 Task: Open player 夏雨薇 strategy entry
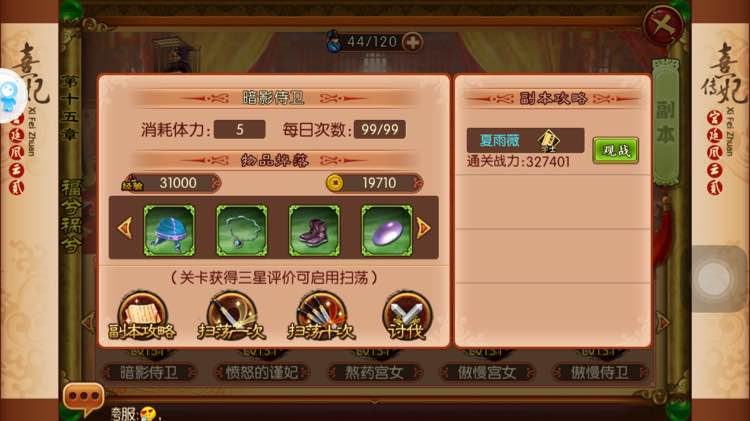click(525, 140)
